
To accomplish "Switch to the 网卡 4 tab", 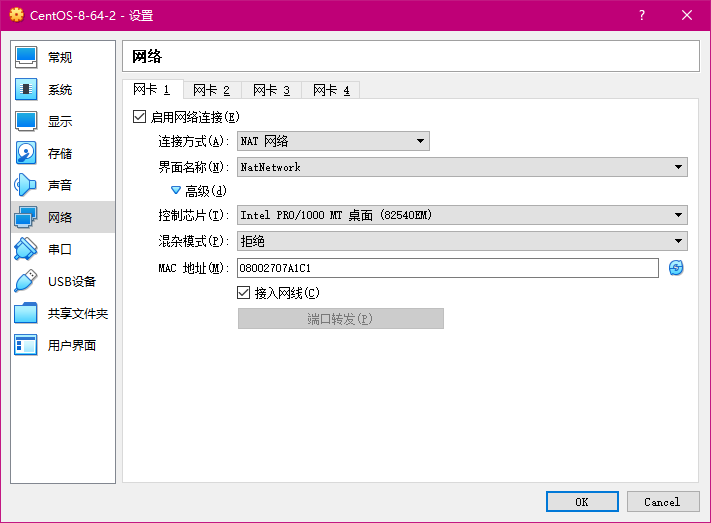I will pos(331,90).
